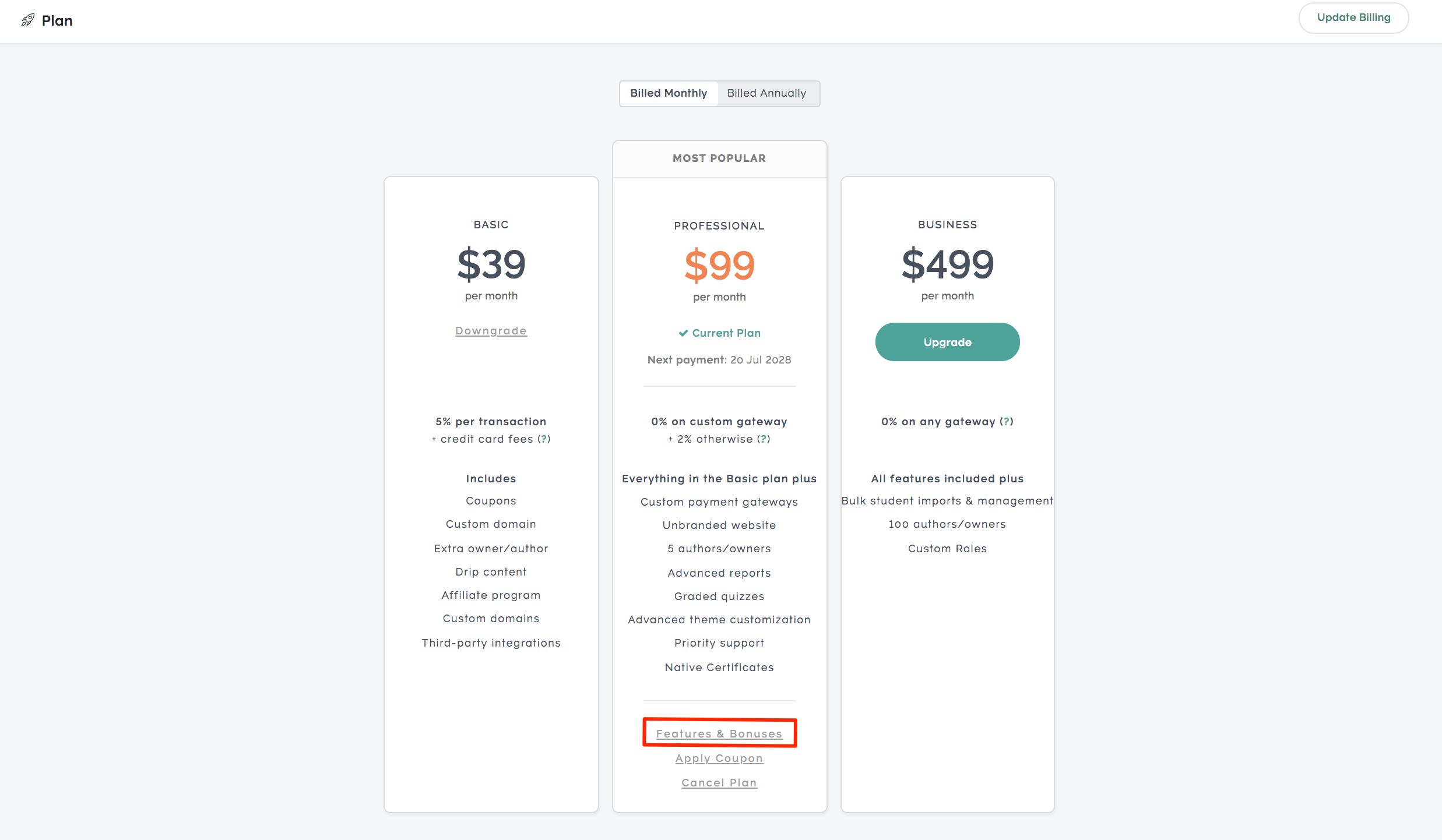
Task: Click the Cancel Plan link
Action: click(719, 782)
